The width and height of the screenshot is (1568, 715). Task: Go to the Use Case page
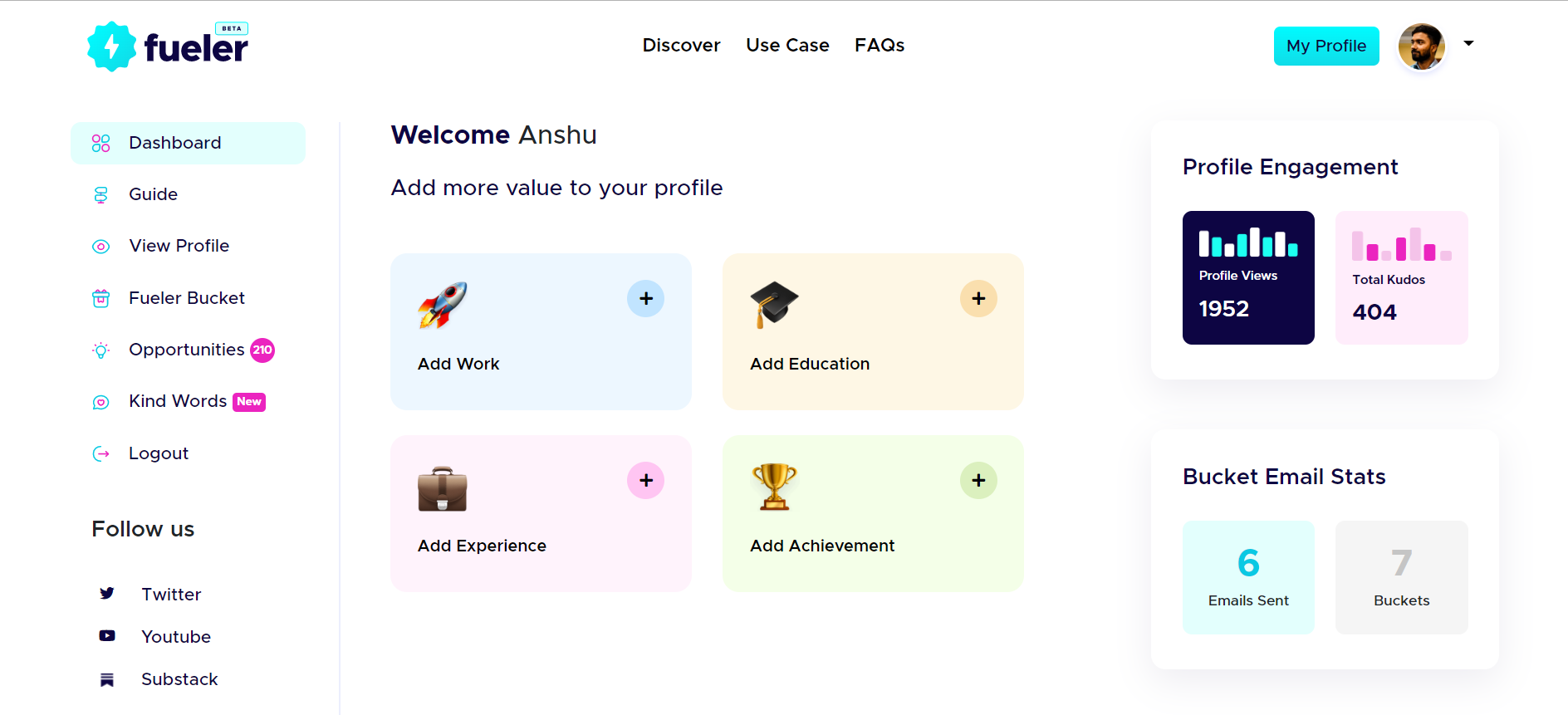pyautogui.click(x=787, y=46)
